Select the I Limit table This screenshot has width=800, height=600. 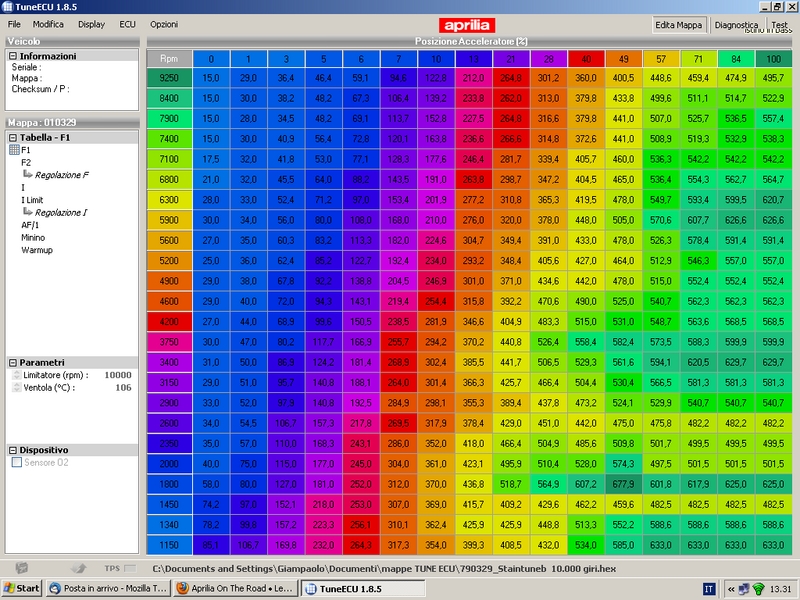coord(32,200)
